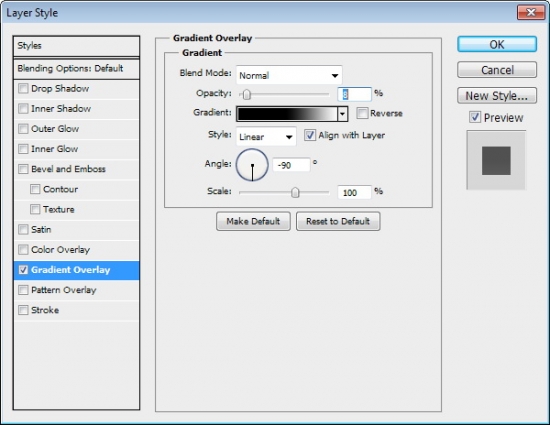Turn on the Color Overlay checkbox
550x425 pixels.
pos(23,250)
